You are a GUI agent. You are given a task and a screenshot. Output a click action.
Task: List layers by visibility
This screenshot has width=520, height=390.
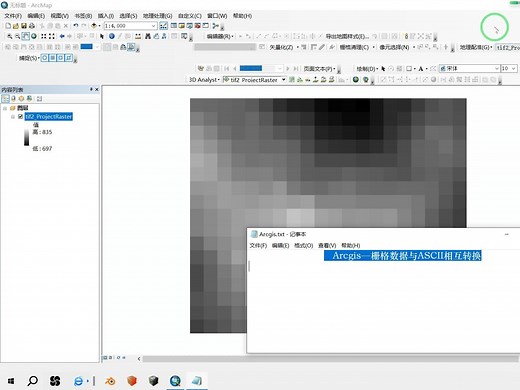pos(21,99)
